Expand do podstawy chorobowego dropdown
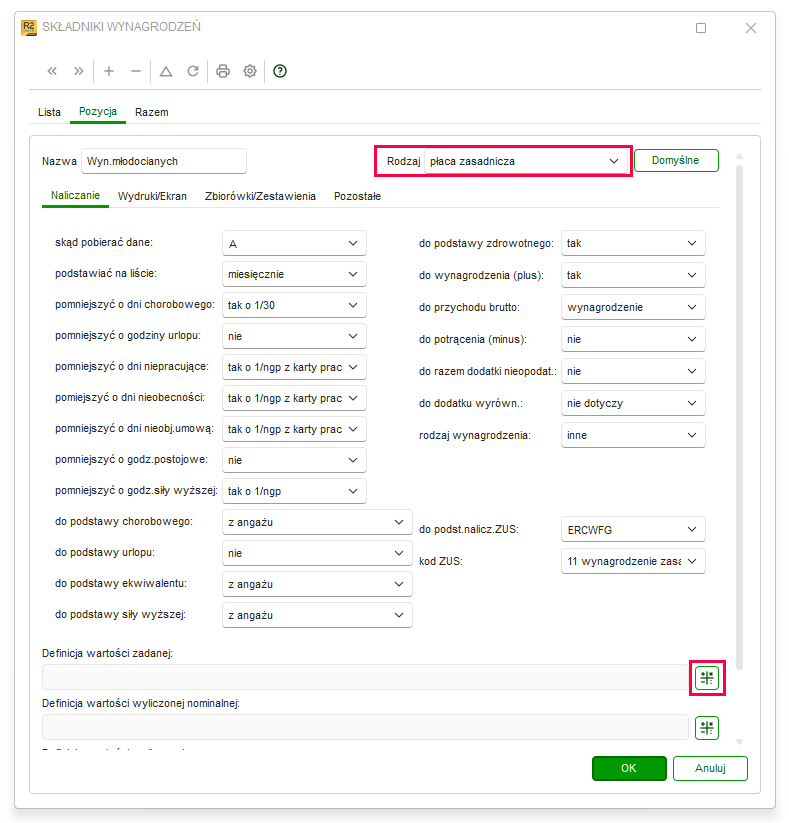Image resolution: width=789 pixels, height=823 pixels. point(317,522)
